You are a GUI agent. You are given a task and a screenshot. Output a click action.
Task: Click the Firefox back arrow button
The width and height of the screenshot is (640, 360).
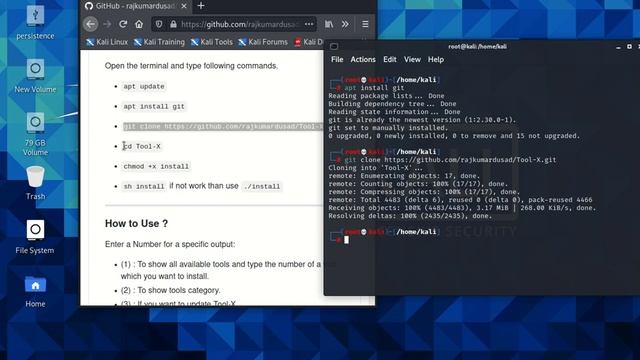tap(91, 24)
